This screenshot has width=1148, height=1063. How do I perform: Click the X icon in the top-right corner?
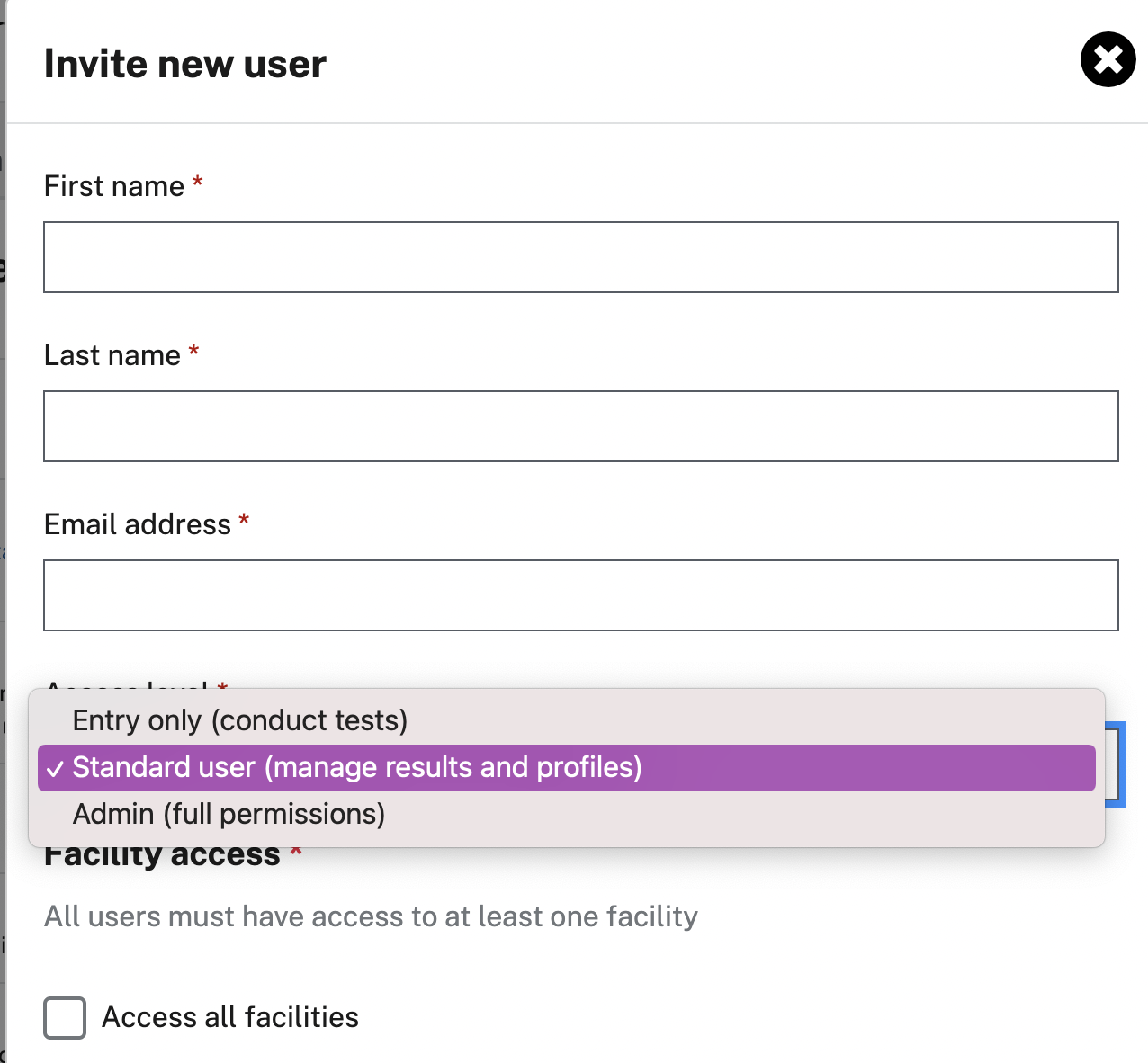1108,59
